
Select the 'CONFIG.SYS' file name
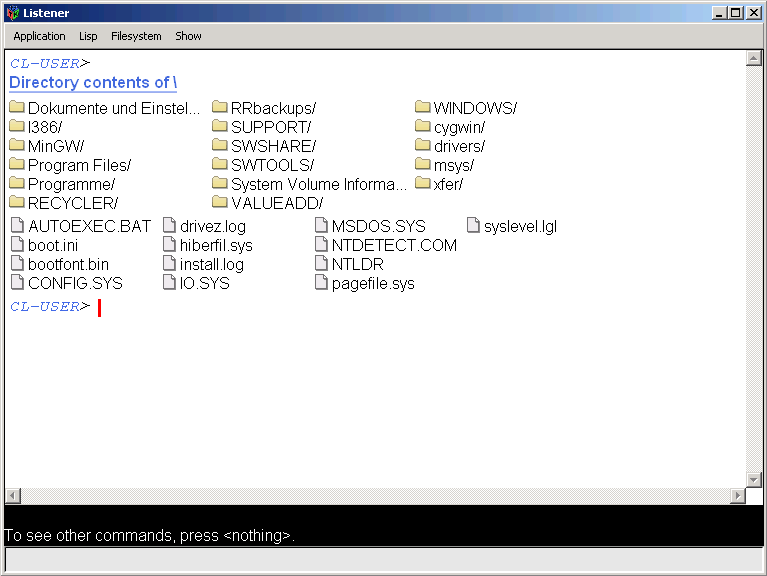click(75, 284)
